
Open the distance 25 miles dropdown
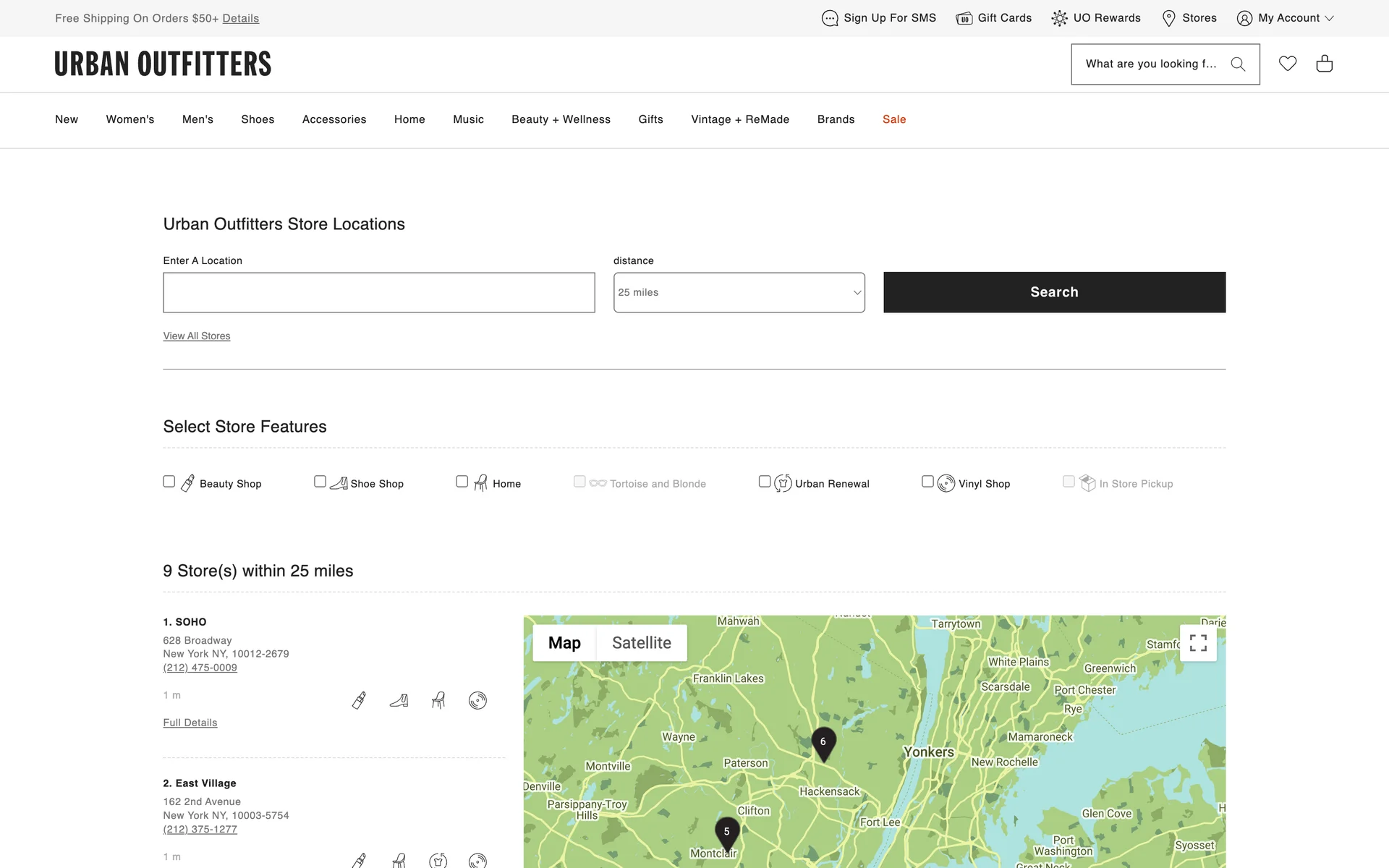coord(739,292)
